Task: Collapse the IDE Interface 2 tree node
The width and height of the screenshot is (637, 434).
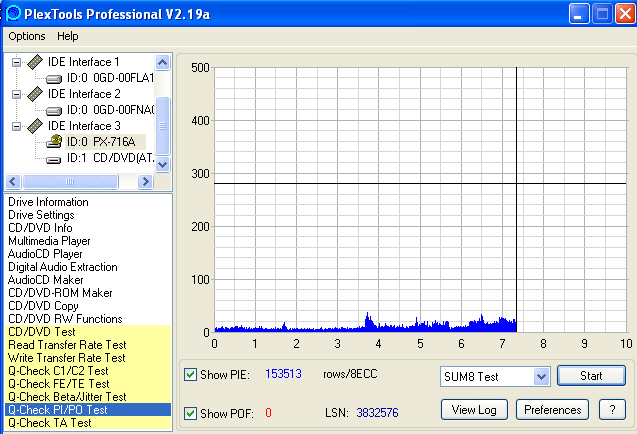Action: [x=16, y=94]
